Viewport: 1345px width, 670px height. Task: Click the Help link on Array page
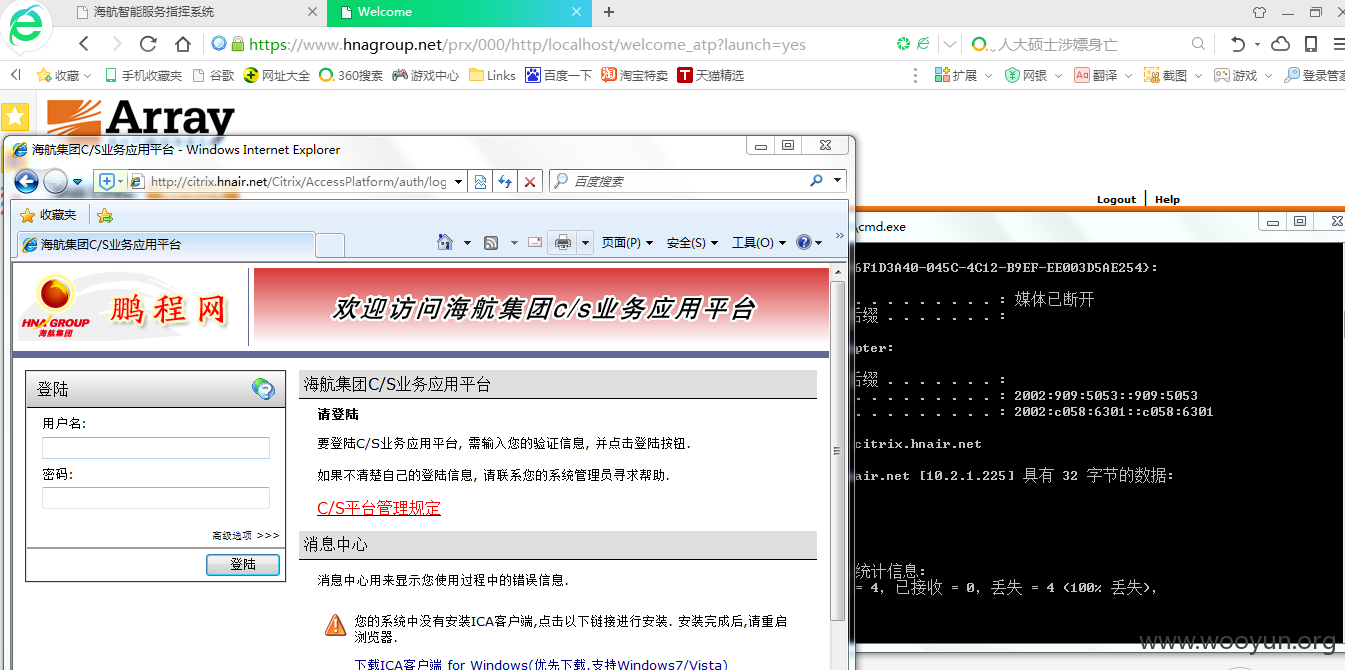tap(1167, 199)
